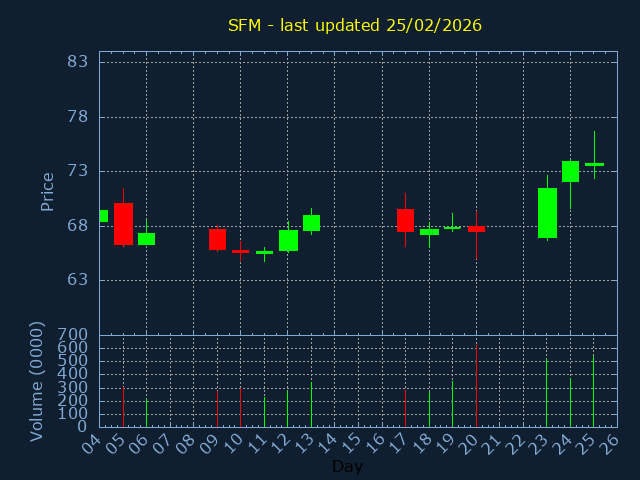Select the green volume bar on day 06
Screen dimensions: 640x480
coord(146,413)
